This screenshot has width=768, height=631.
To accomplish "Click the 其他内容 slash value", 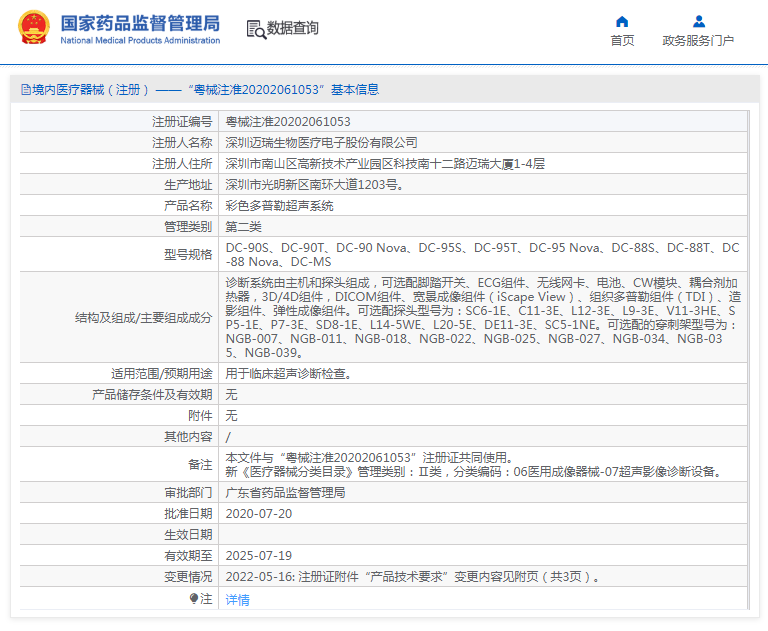I will click(228, 437).
